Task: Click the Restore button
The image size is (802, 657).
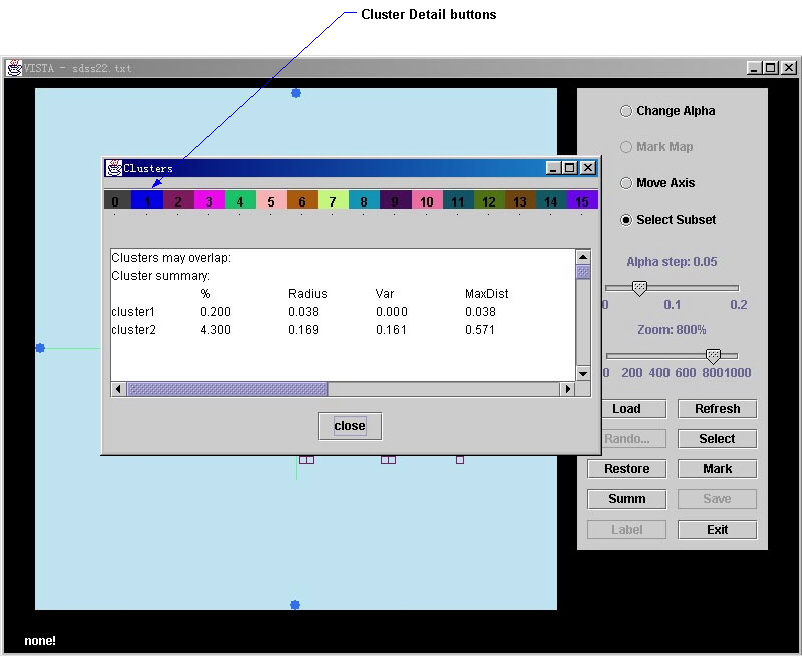Action: tap(626, 469)
